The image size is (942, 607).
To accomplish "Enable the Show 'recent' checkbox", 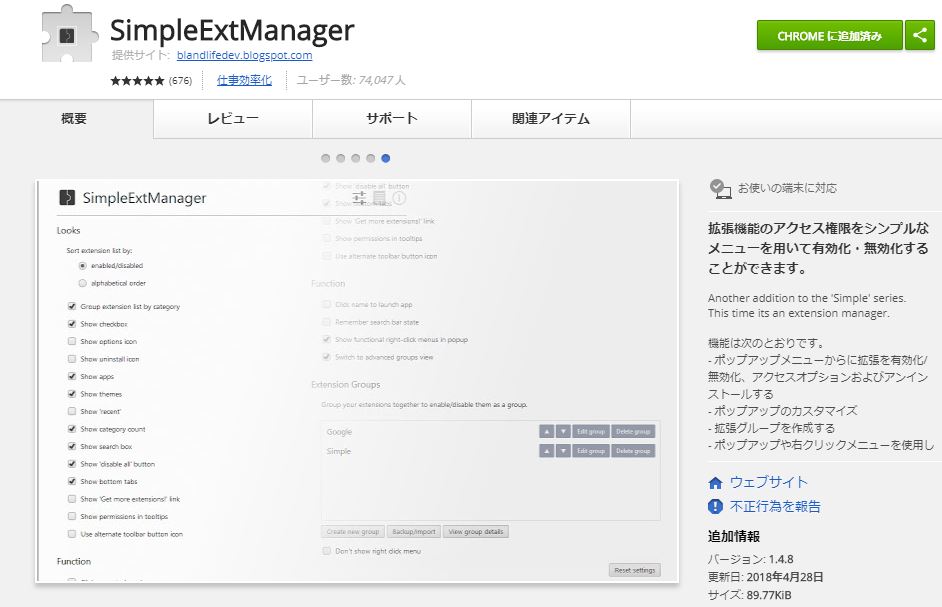I will [72, 412].
